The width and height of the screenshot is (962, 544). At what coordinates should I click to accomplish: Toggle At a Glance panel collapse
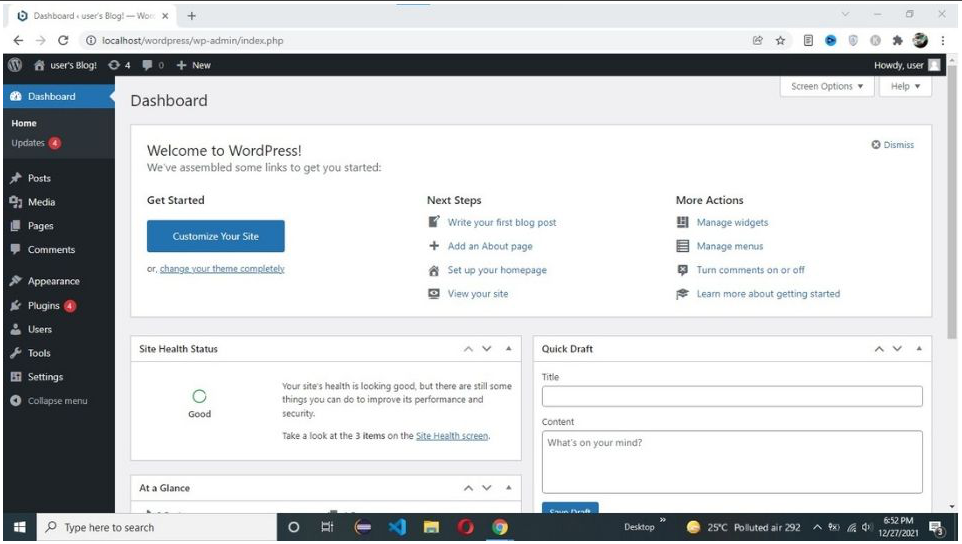[x=509, y=488]
